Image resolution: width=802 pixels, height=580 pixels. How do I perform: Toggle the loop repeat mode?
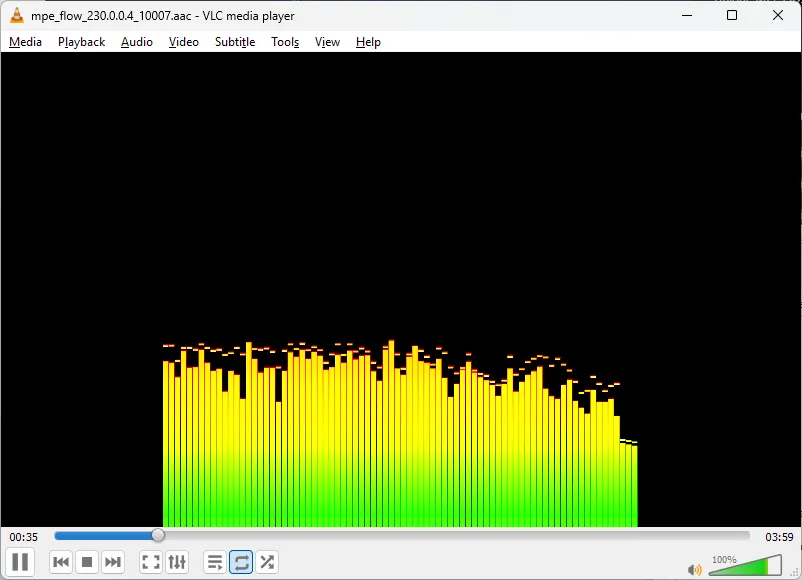click(x=241, y=563)
